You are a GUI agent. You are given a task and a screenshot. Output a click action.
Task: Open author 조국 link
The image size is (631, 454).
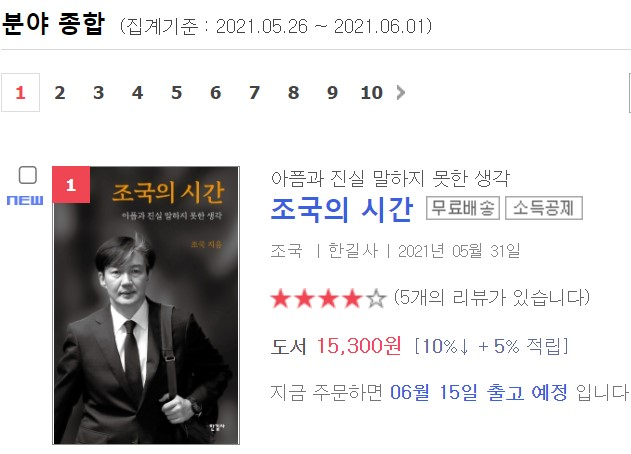(287, 251)
